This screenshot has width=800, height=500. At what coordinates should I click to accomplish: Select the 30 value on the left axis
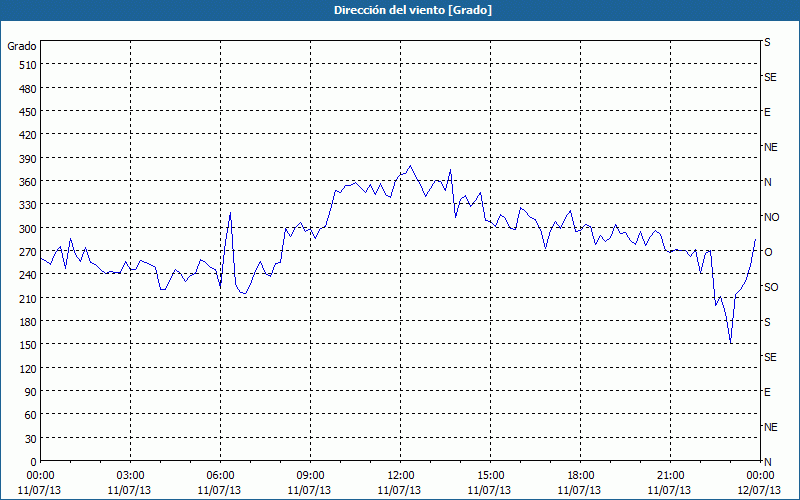point(31,439)
